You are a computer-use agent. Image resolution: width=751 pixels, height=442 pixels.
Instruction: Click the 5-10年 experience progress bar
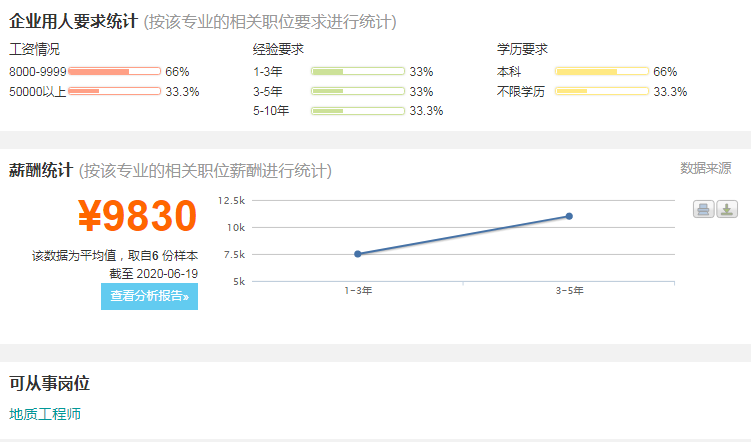[358, 111]
